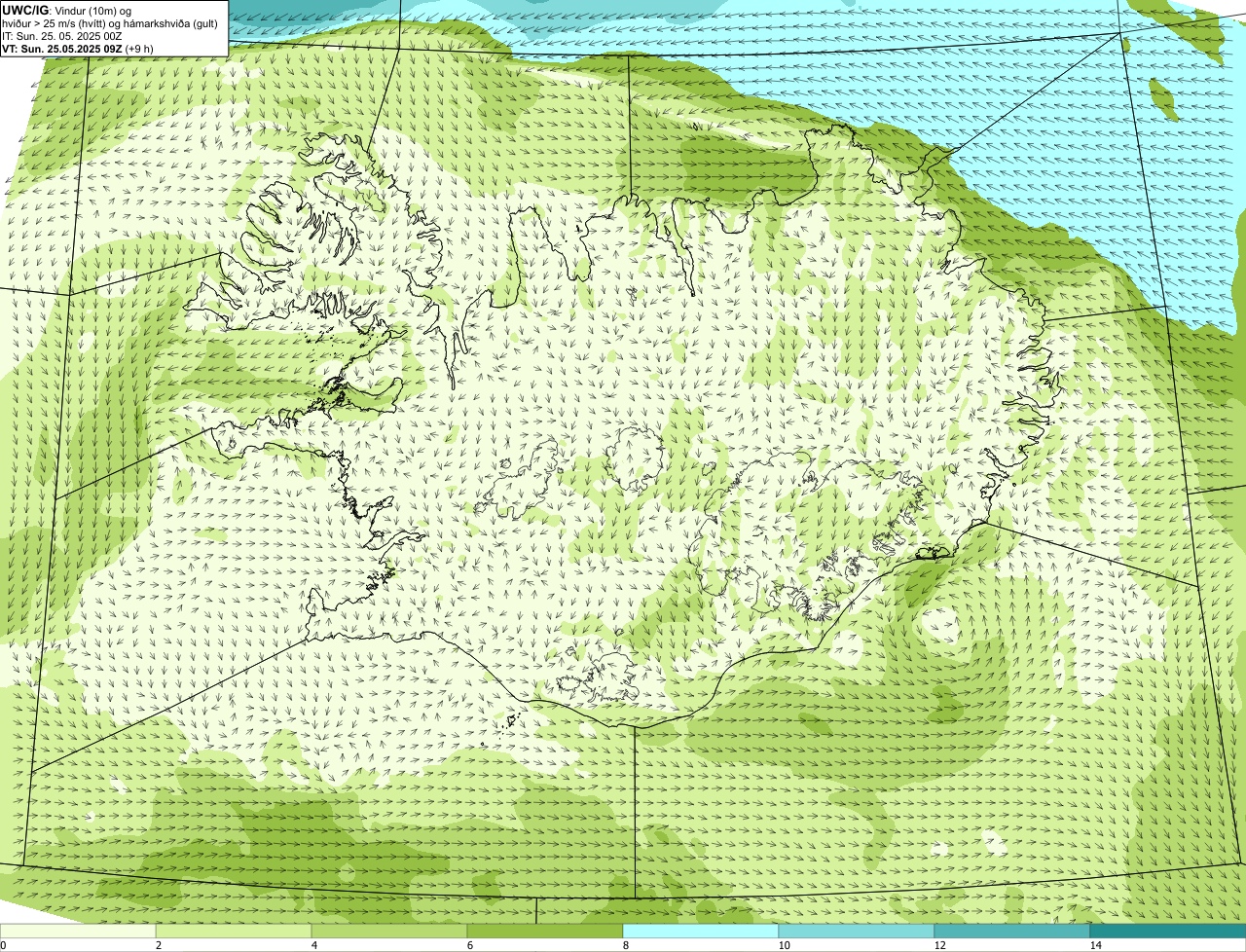1246x952 pixels.
Task: Click the legend label '6'
Action: pos(469,945)
